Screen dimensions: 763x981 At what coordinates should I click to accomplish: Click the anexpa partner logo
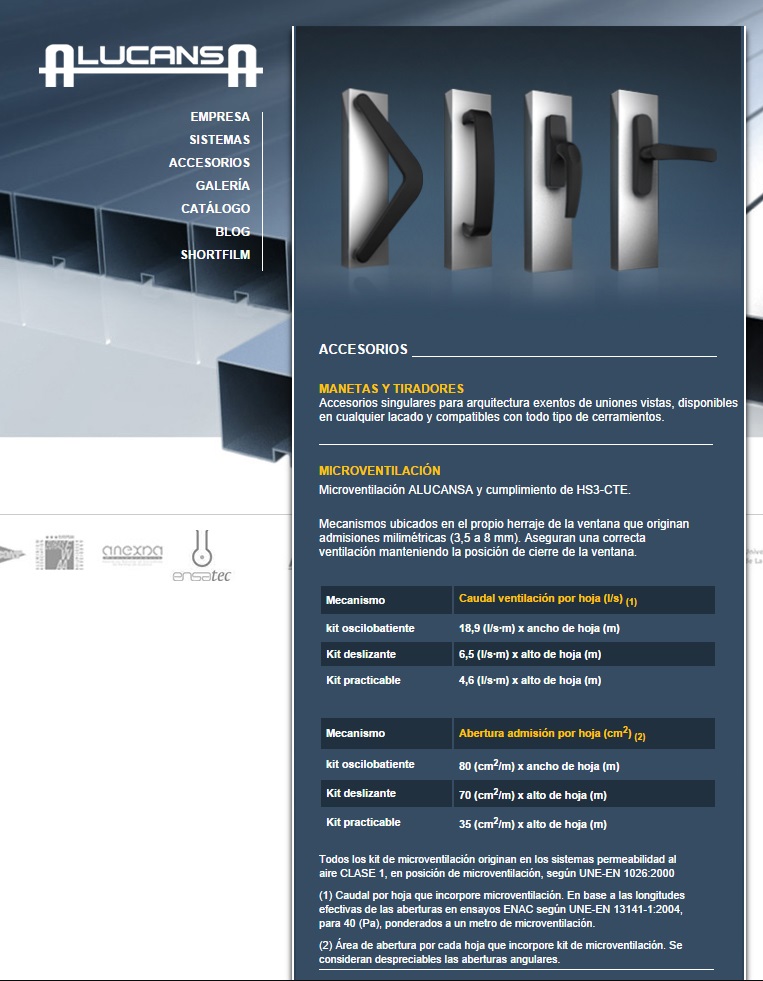[132, 553]
